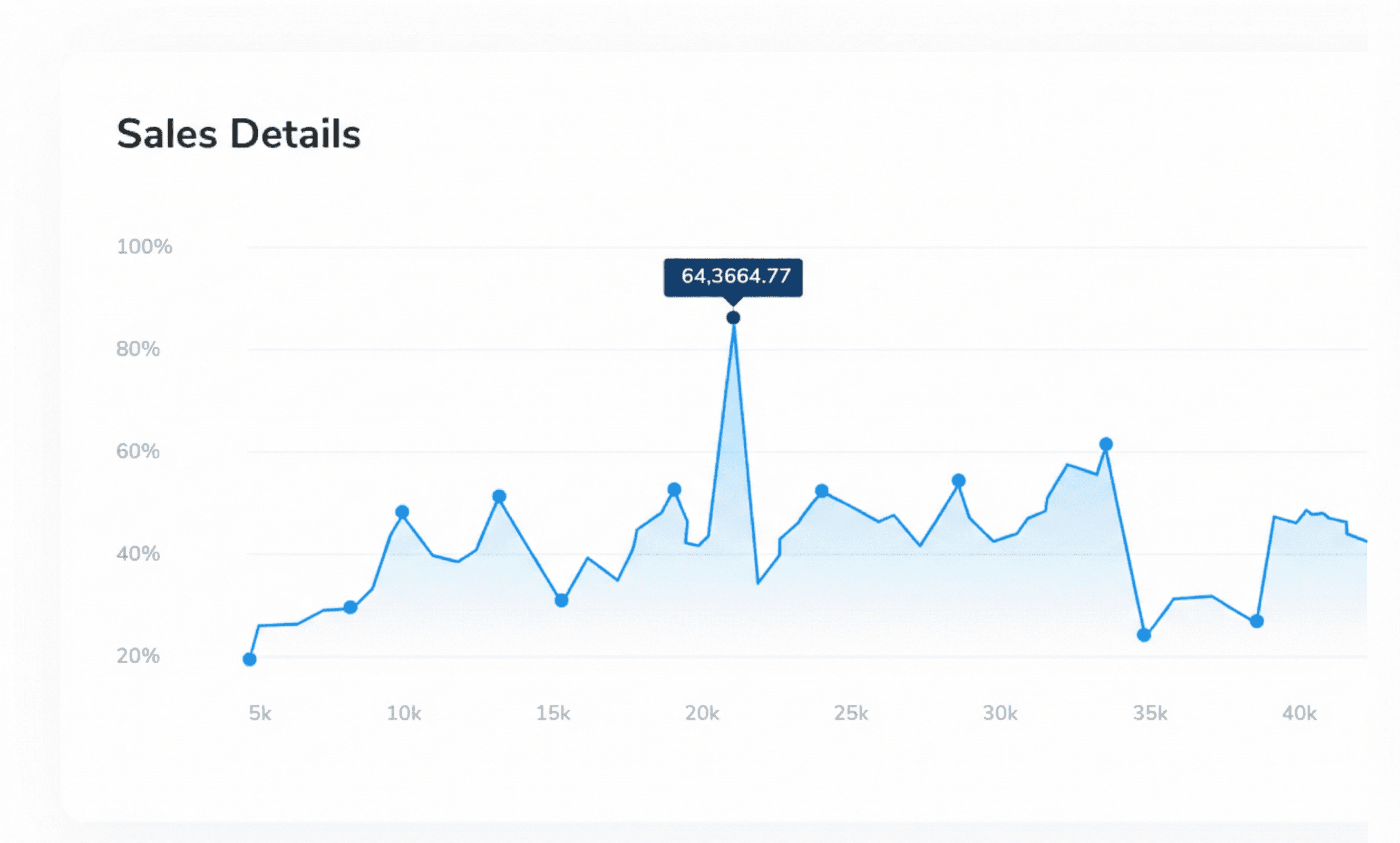The width and height of the screenshot is (1400, 843).
Task: Select the low data point near 15k
Action: click(x=561, y=600)
